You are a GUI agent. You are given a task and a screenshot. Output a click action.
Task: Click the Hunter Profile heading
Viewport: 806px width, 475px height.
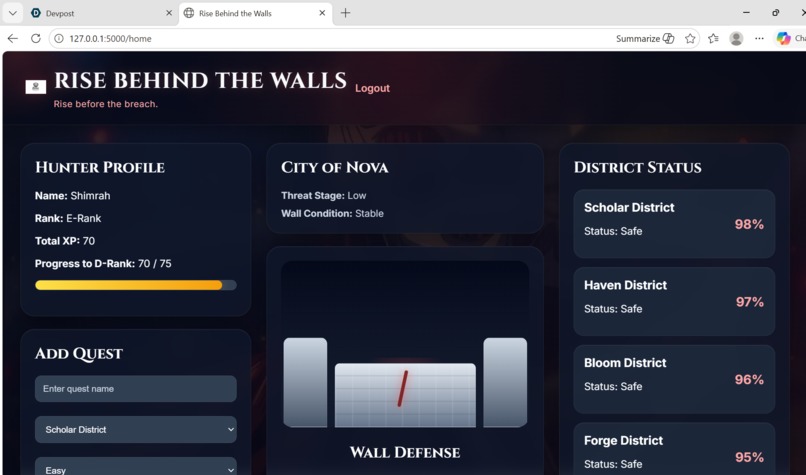pos(100,168)
